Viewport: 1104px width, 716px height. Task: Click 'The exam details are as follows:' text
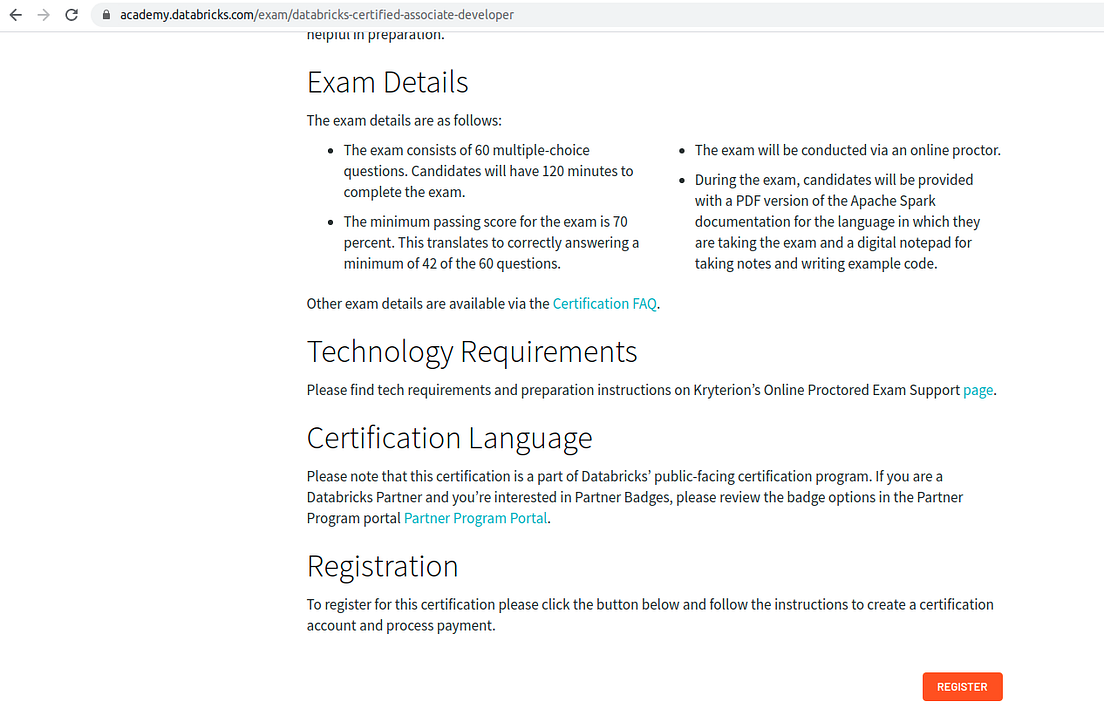404,120
